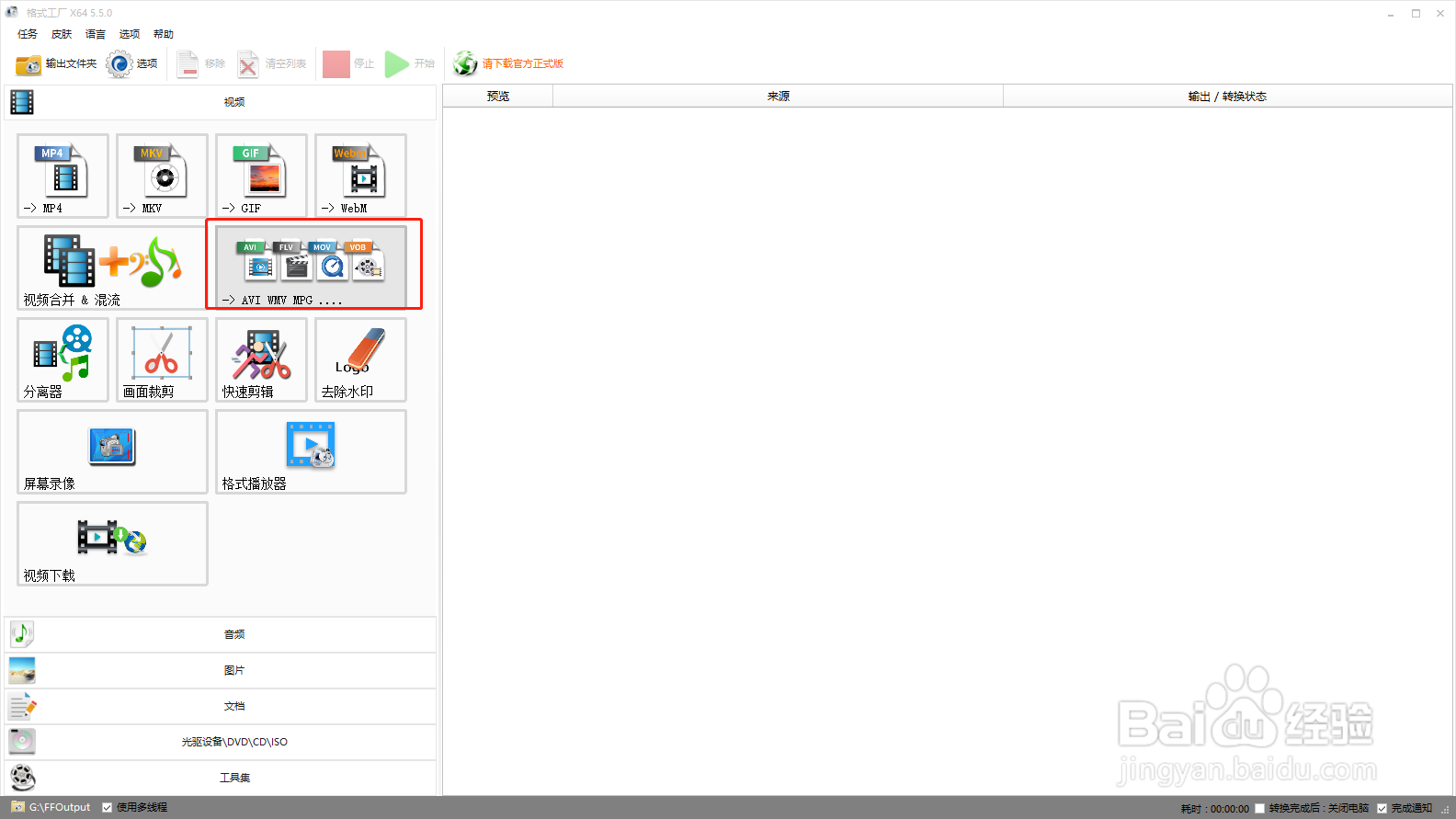This screenshot has width=1456, height=819.
Task: Open the 皮肤 menu
Action: (x=62, y=34)
